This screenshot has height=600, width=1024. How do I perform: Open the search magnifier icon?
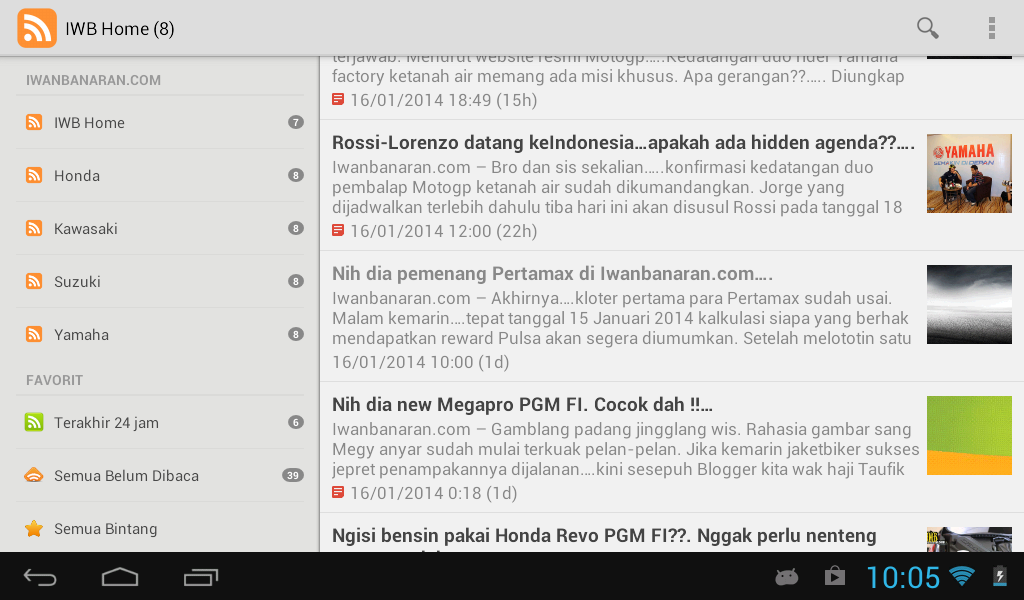[x=927, y=28]
